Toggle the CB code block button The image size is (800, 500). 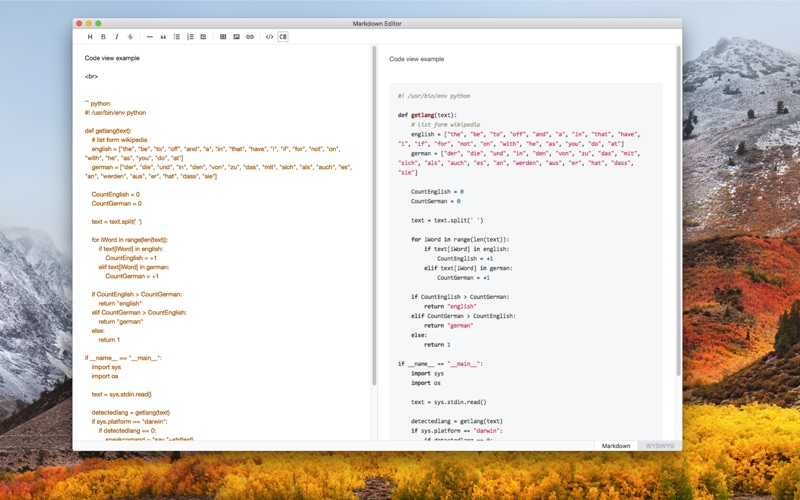pyautogui.click(x=283, y=37)
